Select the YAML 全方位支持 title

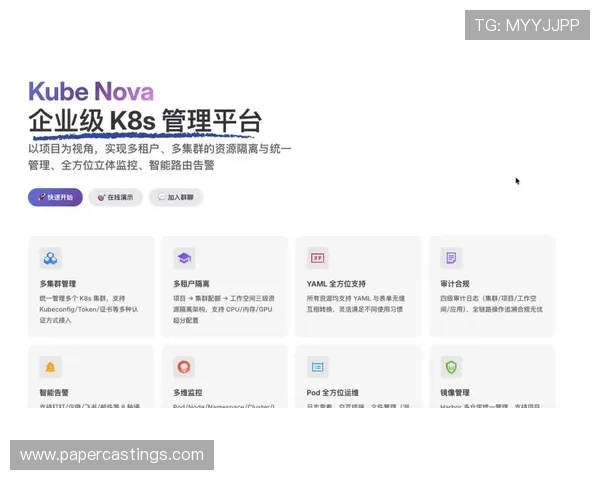pos(336,284)
